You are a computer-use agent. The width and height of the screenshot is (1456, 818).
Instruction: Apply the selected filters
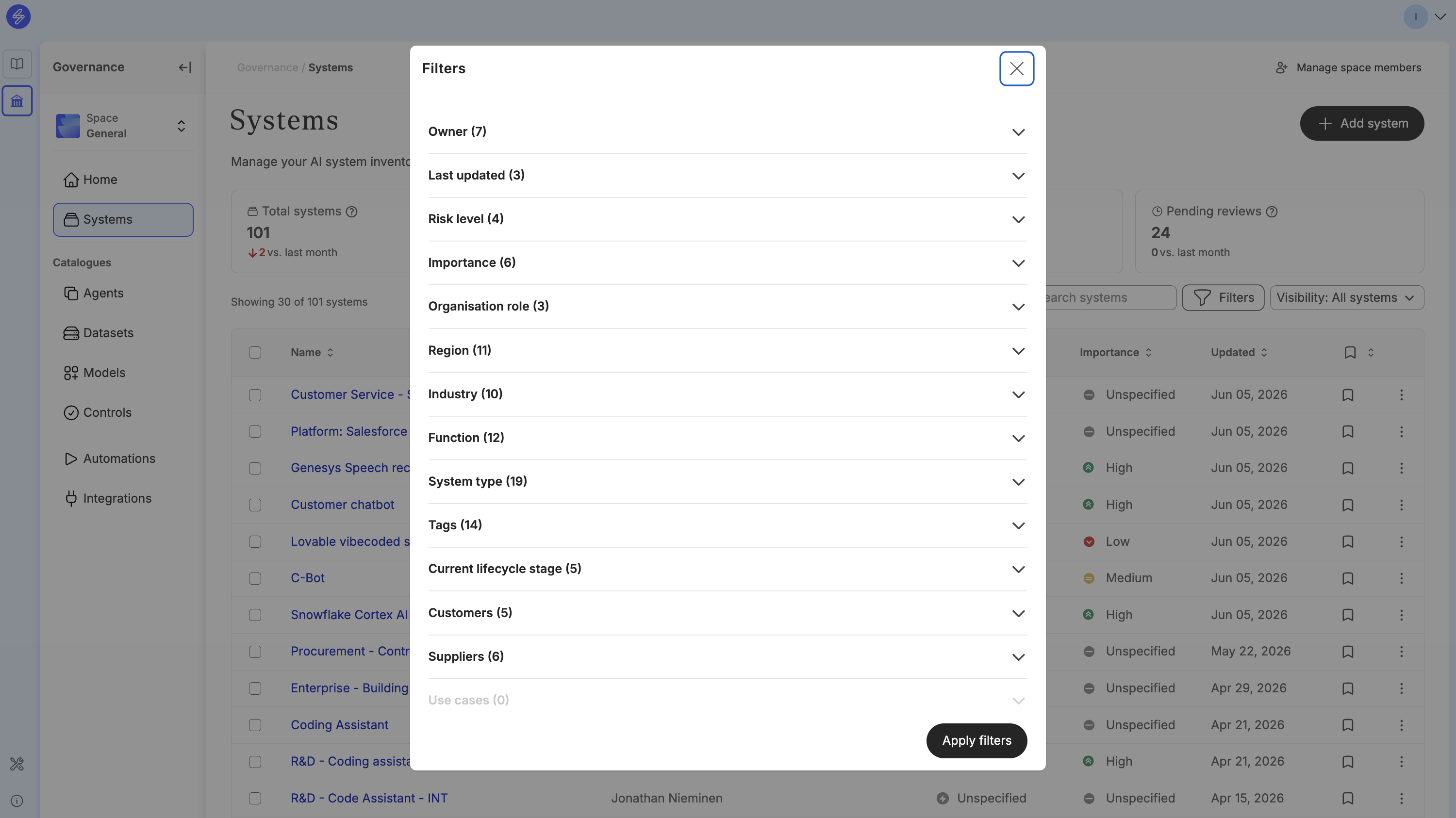click(976, 740)
